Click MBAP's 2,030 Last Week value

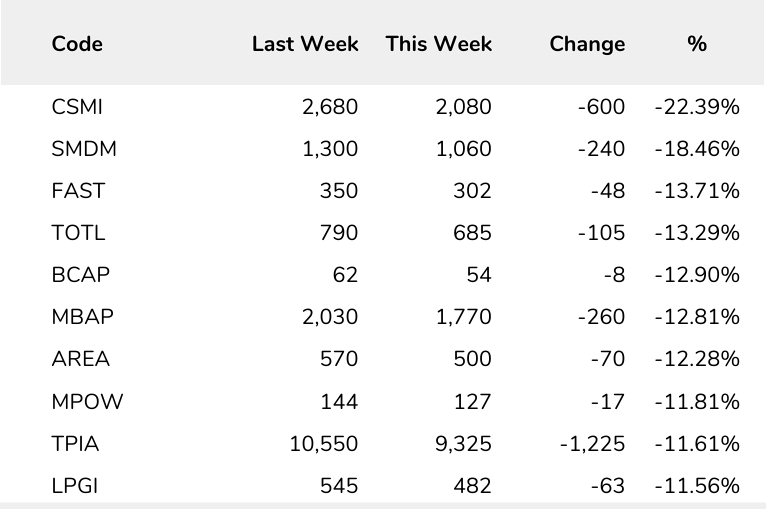(x=329, y=317)
